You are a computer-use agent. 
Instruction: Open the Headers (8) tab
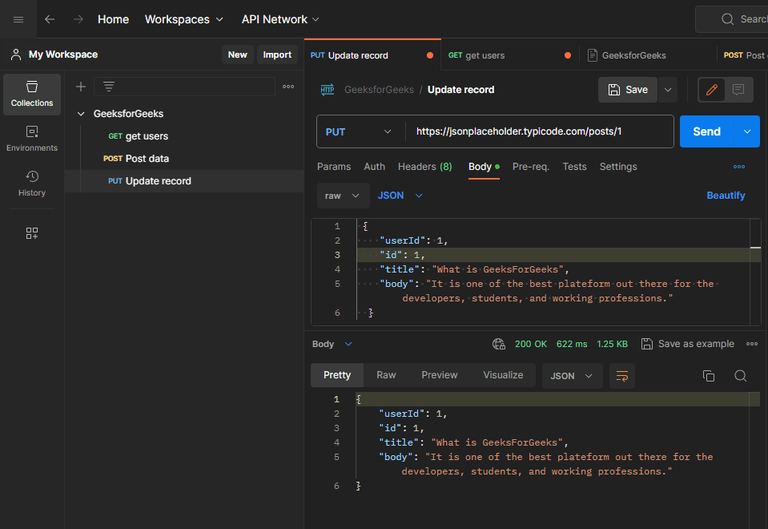[x=424, y=167]
